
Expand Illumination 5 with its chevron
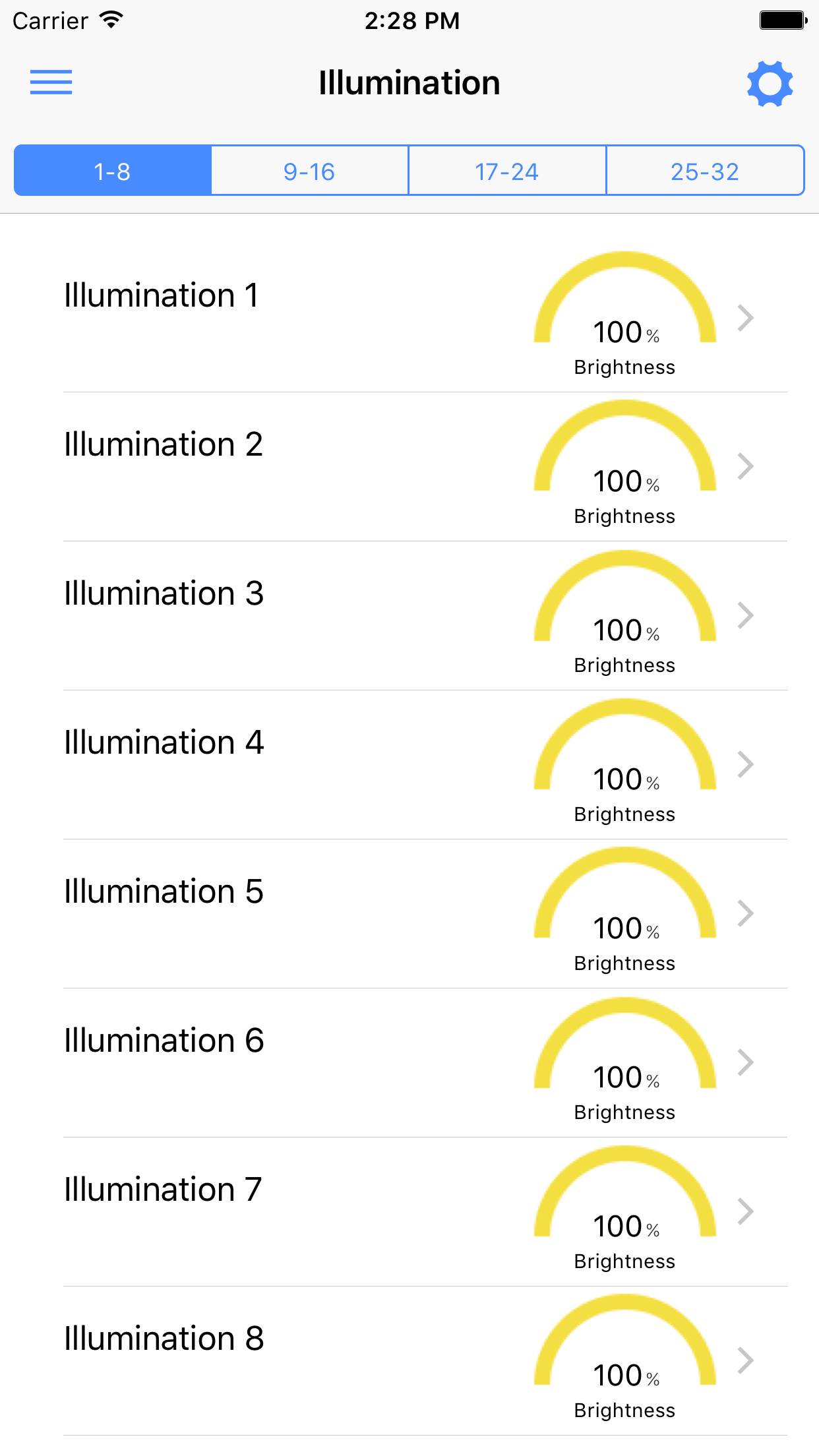(746, 914)
